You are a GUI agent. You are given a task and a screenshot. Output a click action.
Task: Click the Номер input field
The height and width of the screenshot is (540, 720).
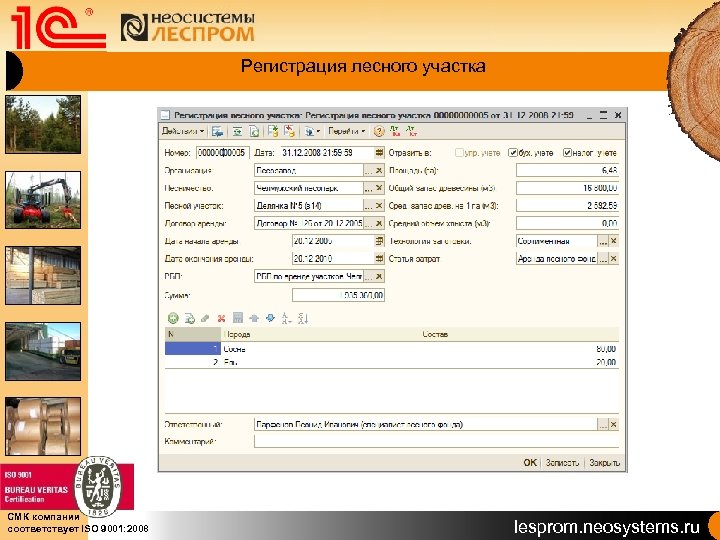[x=223, y=153]
